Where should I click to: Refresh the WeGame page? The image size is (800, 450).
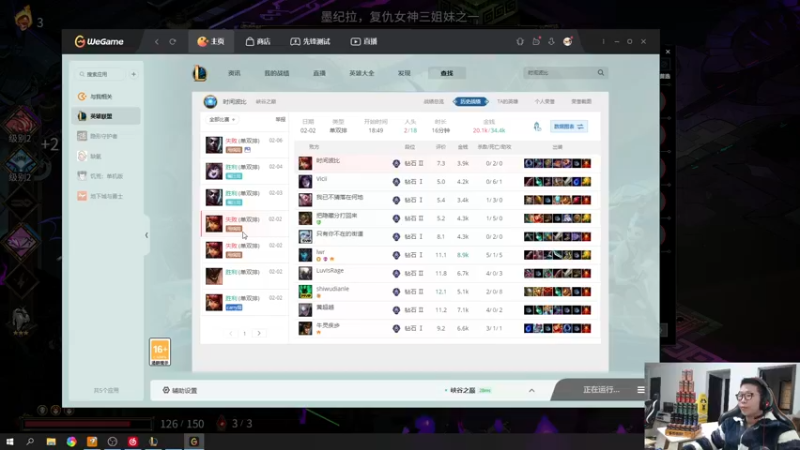click(172, 42)
